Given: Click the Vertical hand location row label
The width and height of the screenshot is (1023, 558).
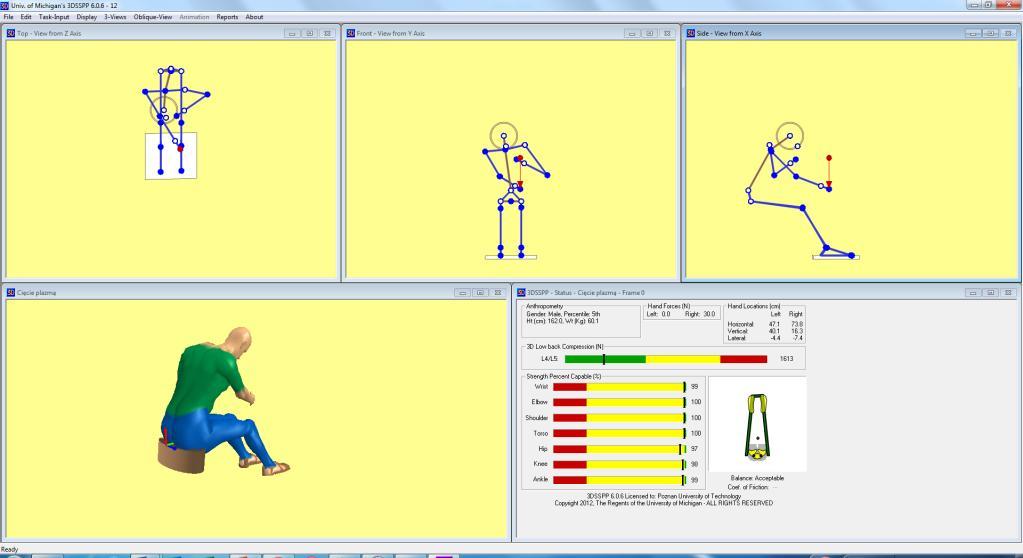Looking at the screenshot, I should (x=737, y=332).
